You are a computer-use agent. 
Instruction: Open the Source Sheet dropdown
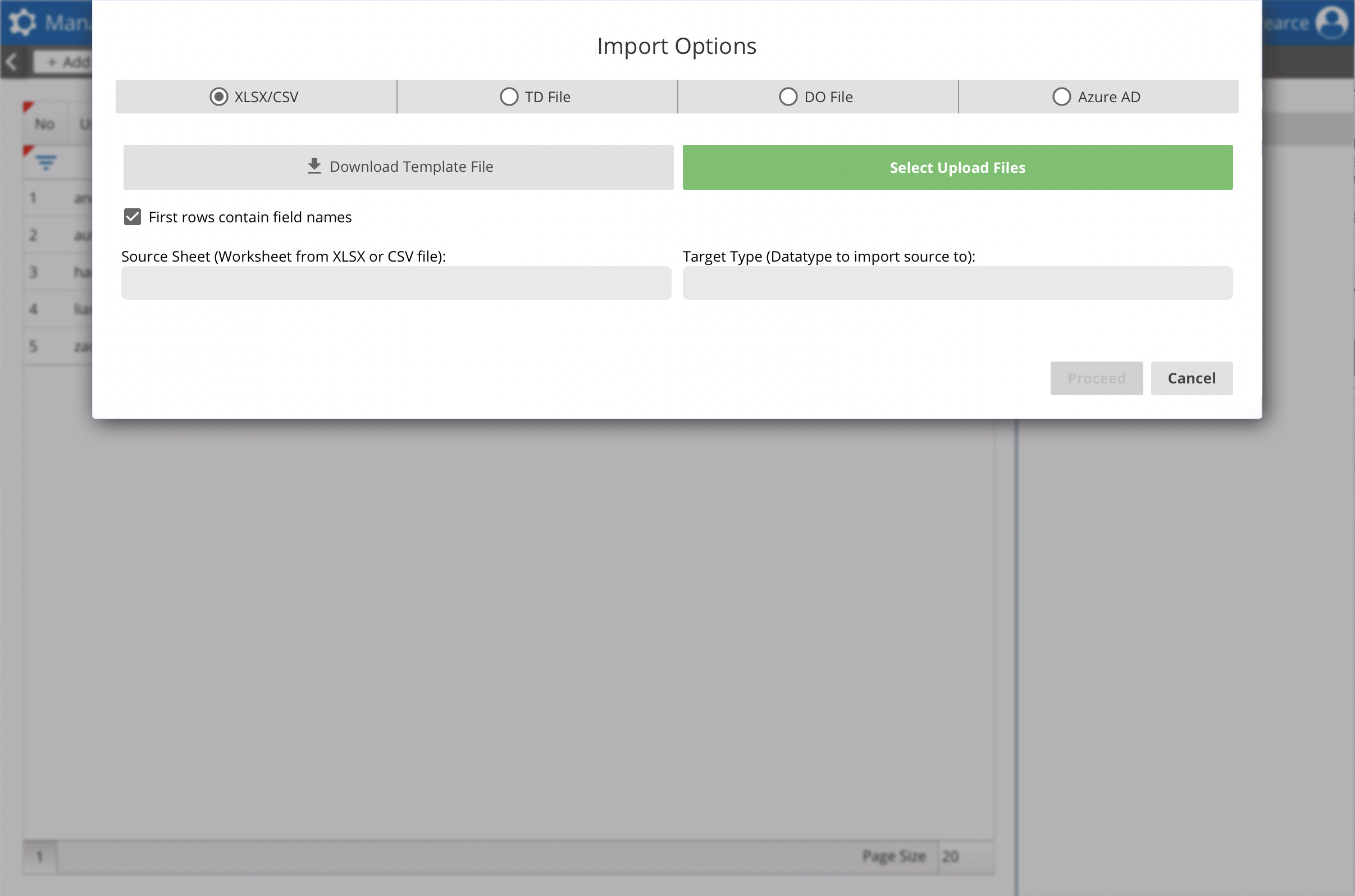click(396, 283)
